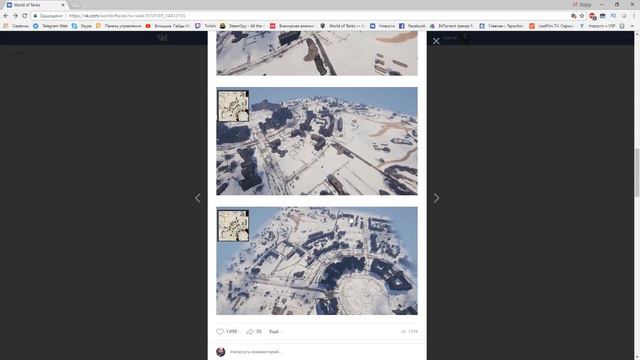Image resolution: width=640 pixels, height=360 pixels.
Task: Click the profile name in the window title bar
Action: tap(582, 4)
